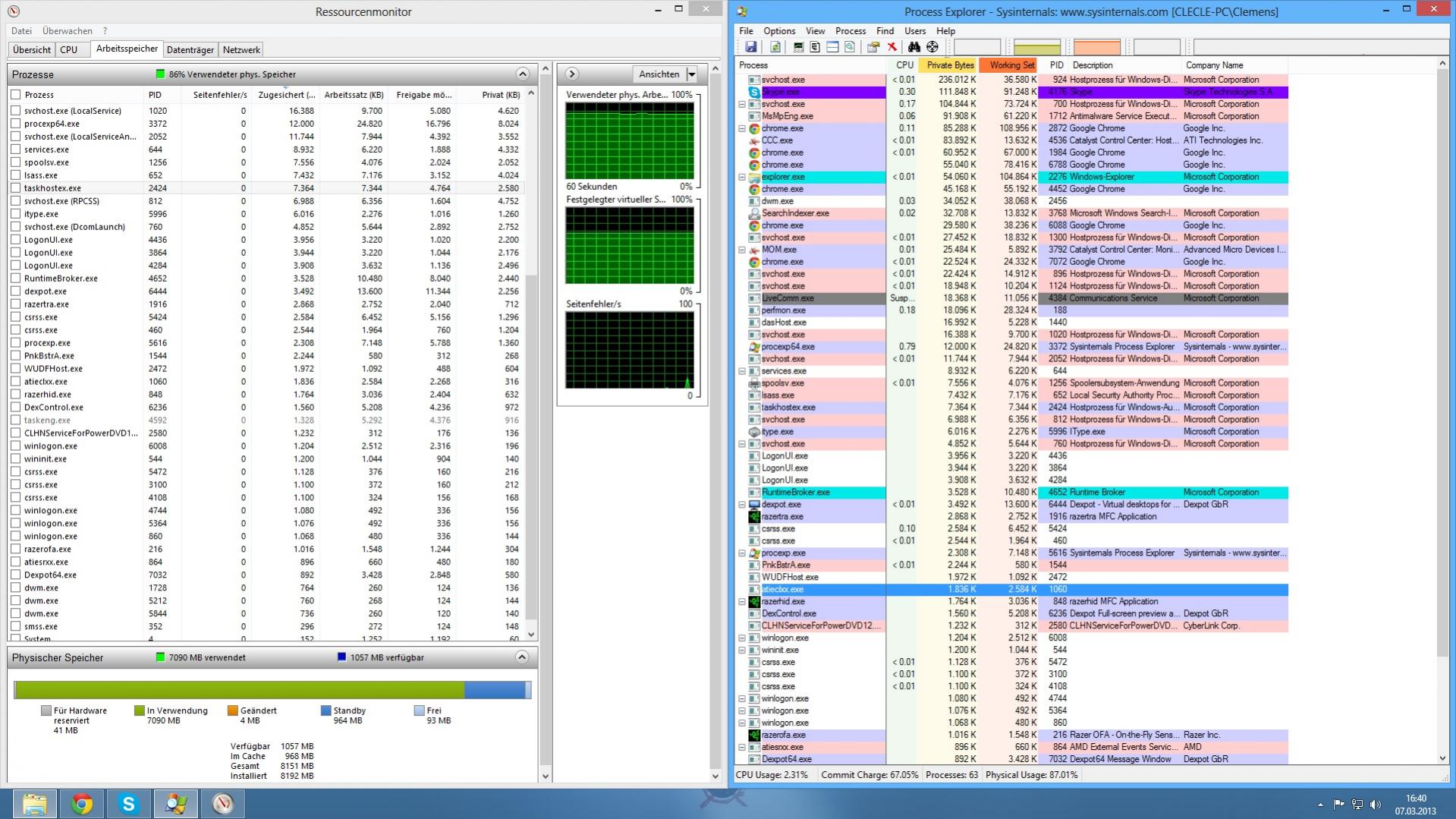Click the spoolsv.exe printer icon
The image size is (1456, 819).
click(754, 383)
